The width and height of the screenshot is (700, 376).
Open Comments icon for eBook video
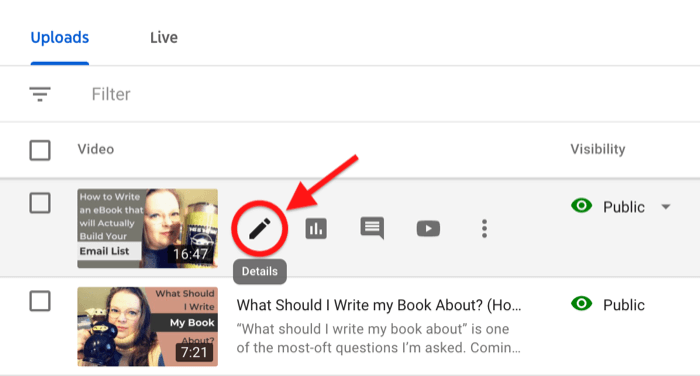click(372, 228)
